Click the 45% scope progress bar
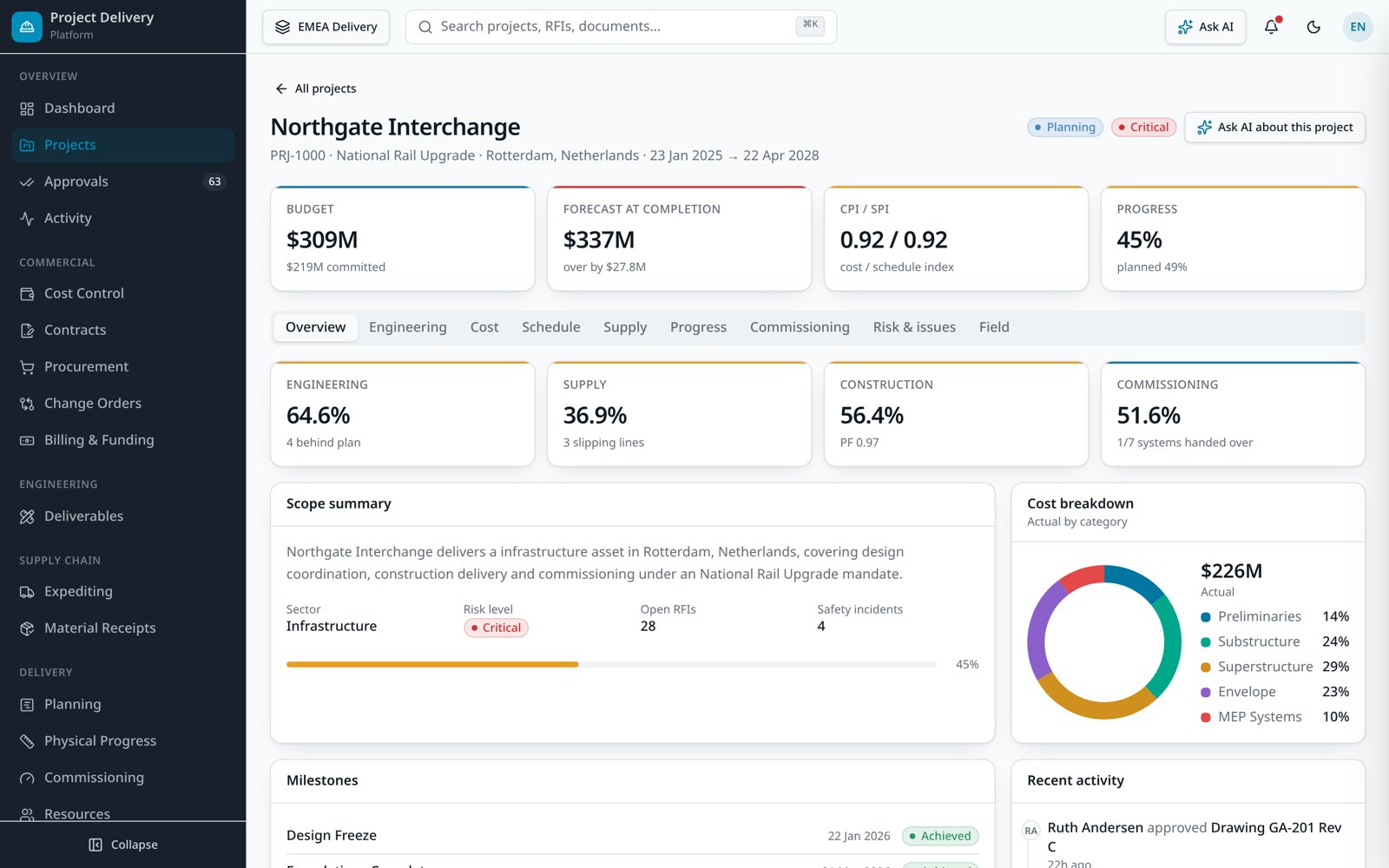 611,665
